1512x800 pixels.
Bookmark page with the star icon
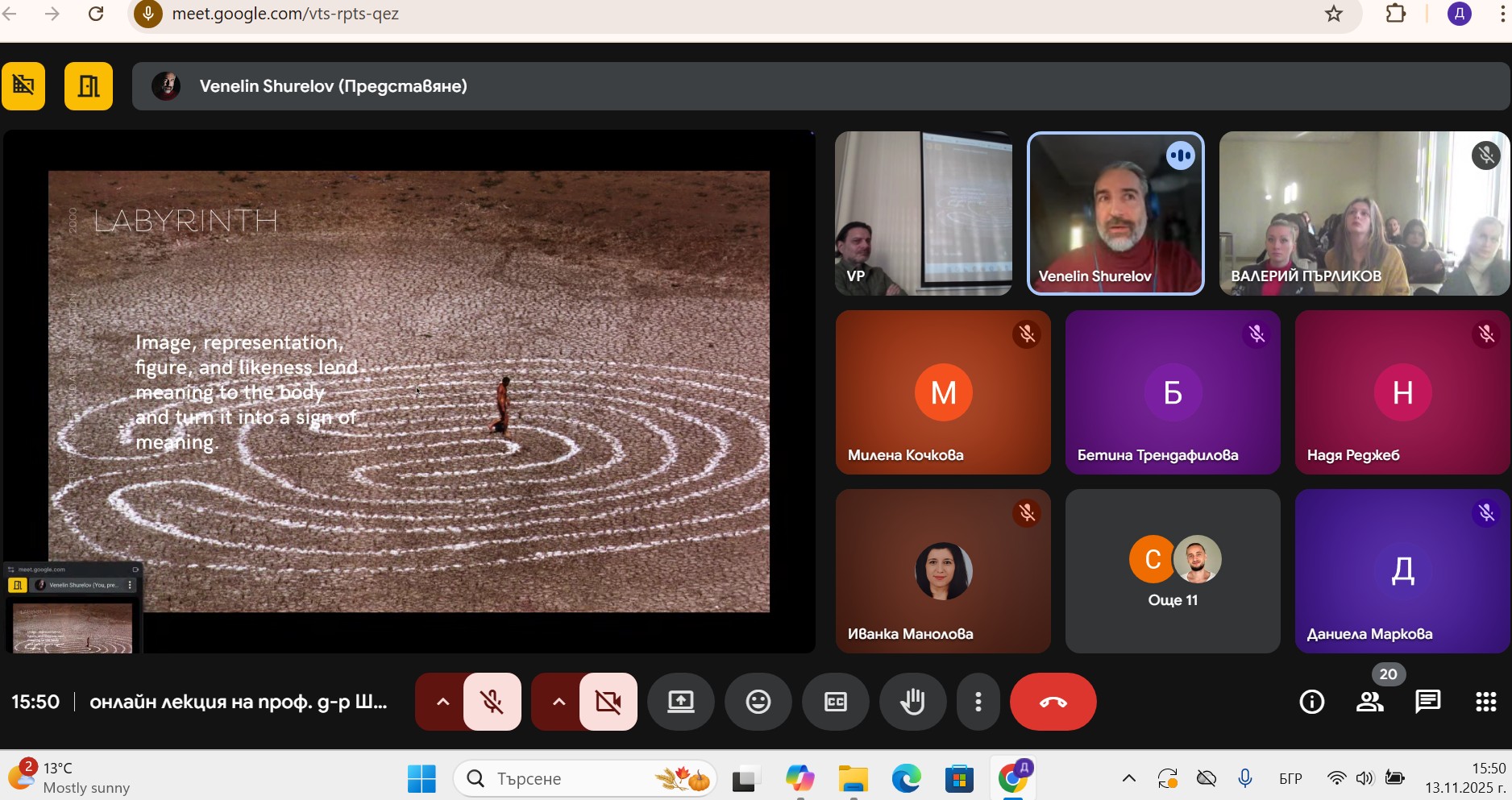(1334, 14)
